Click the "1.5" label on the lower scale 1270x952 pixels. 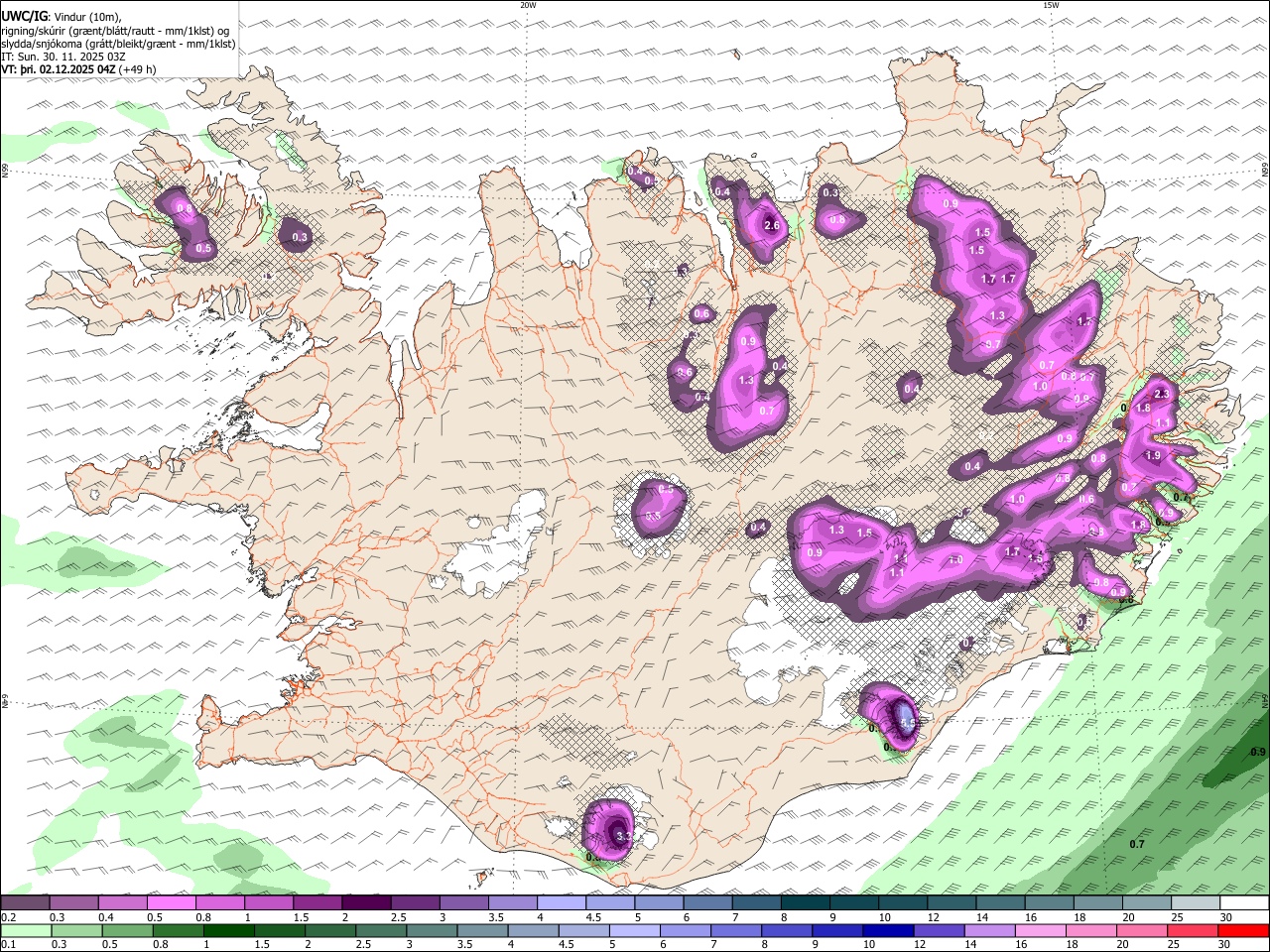pos(263,944)
